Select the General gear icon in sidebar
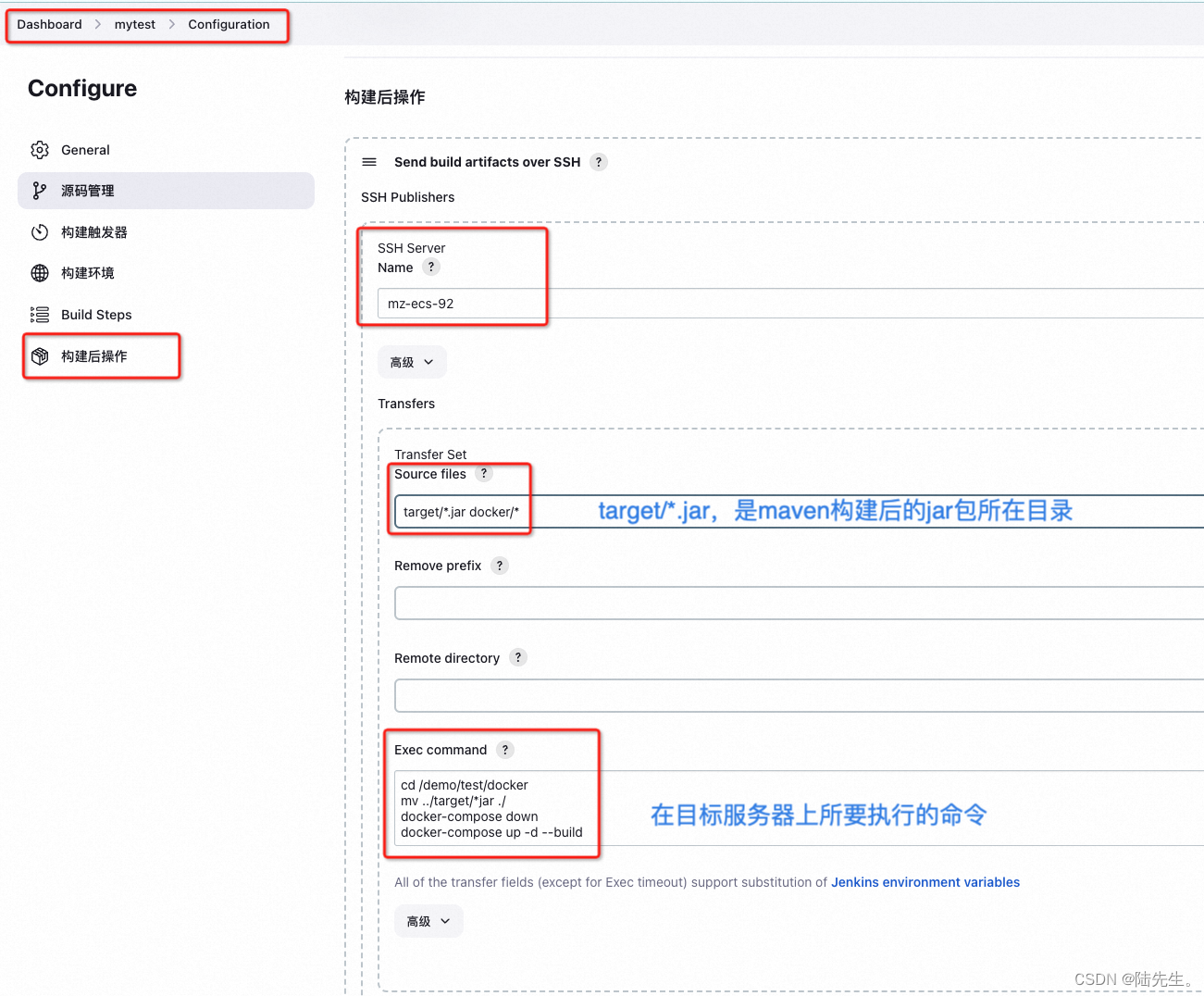 click(x=40, y=149)
